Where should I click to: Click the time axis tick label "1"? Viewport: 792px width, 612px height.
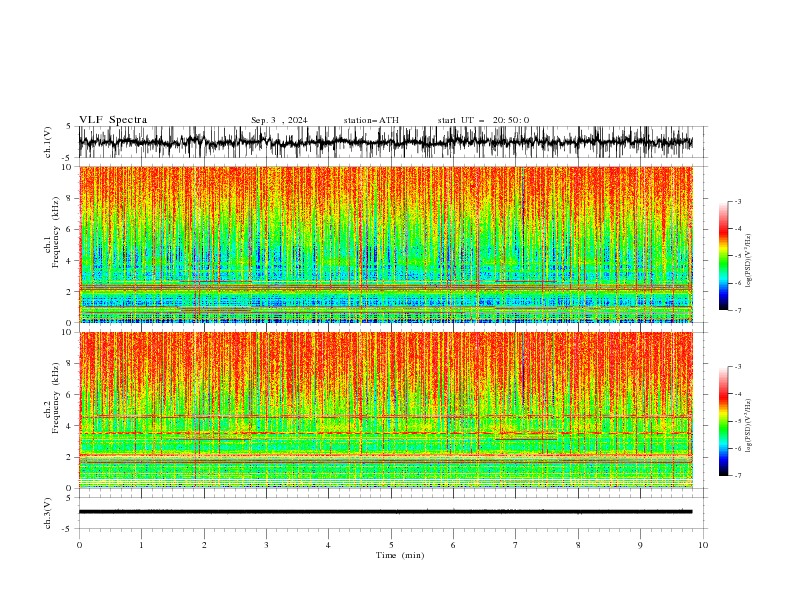(141, 545)
